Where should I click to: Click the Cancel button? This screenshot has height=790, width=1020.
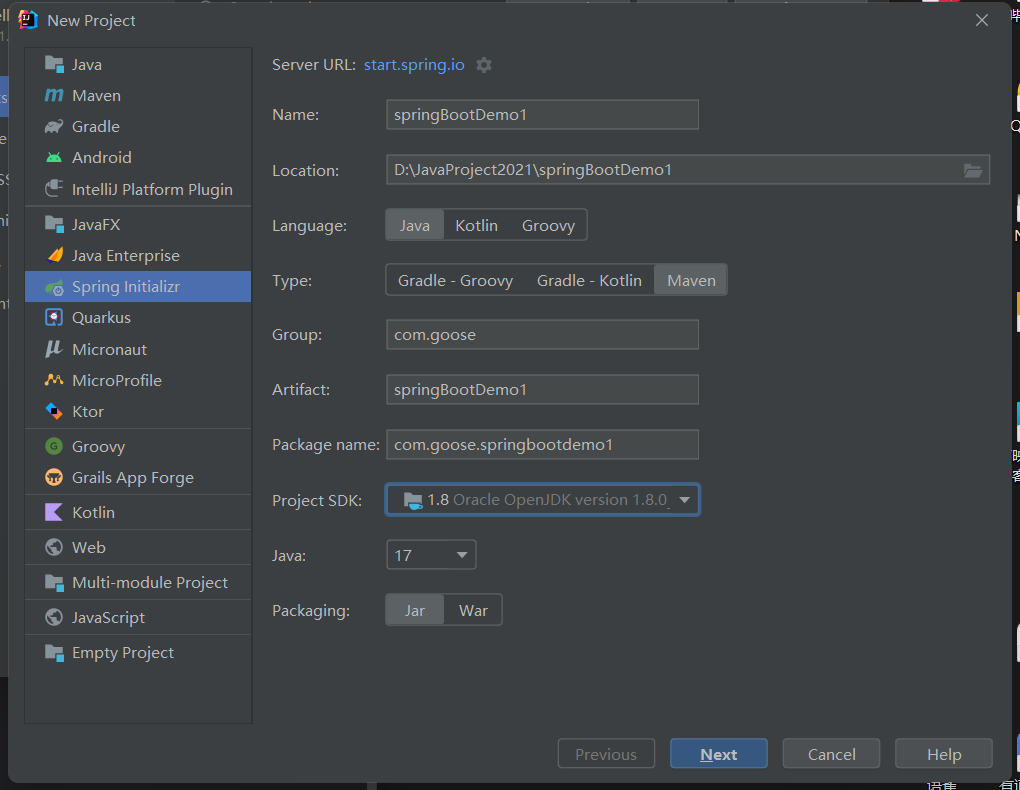pyautogui.click(x=831, y=754)
